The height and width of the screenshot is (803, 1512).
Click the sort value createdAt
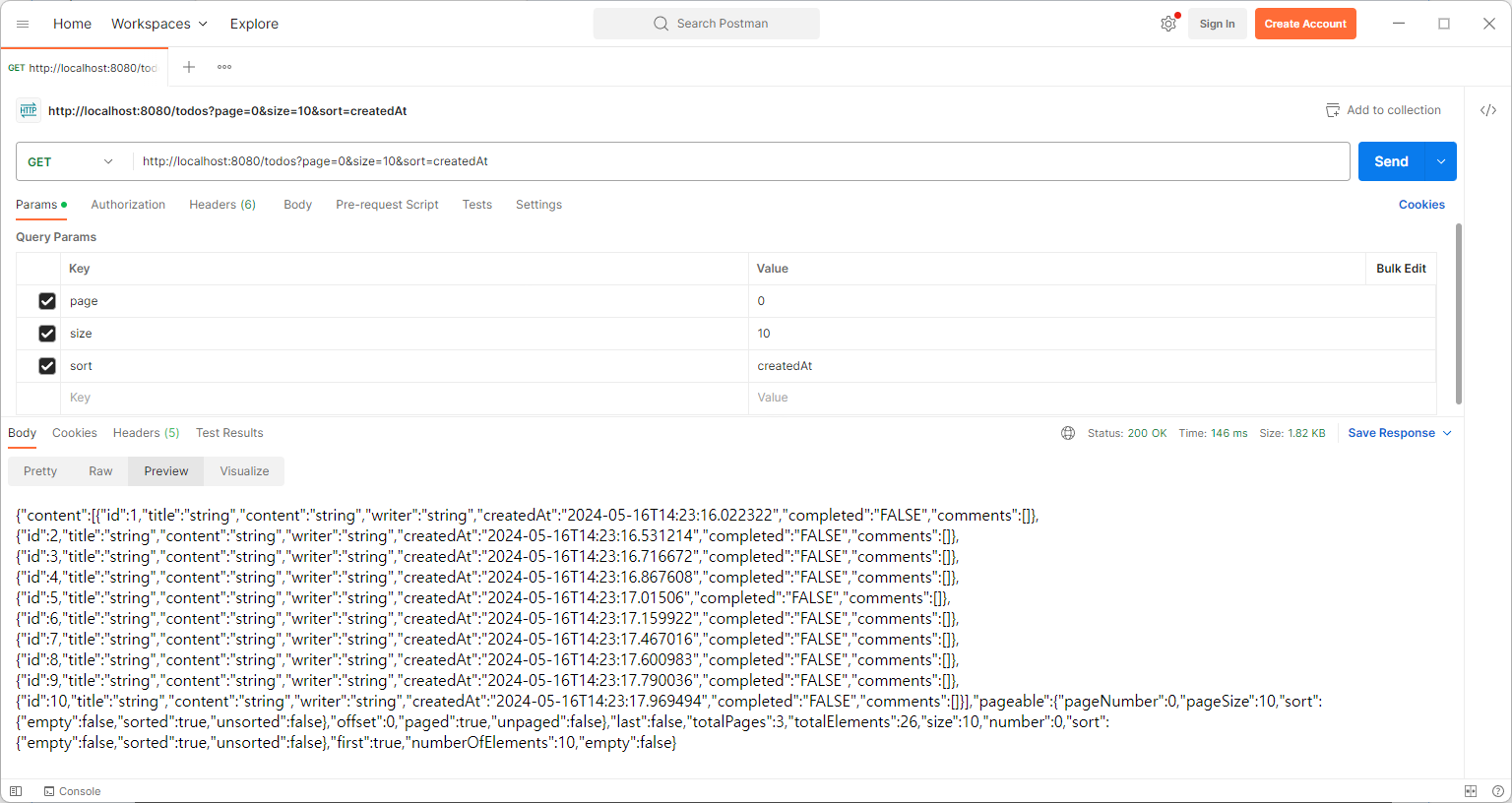click(1092, 366)
